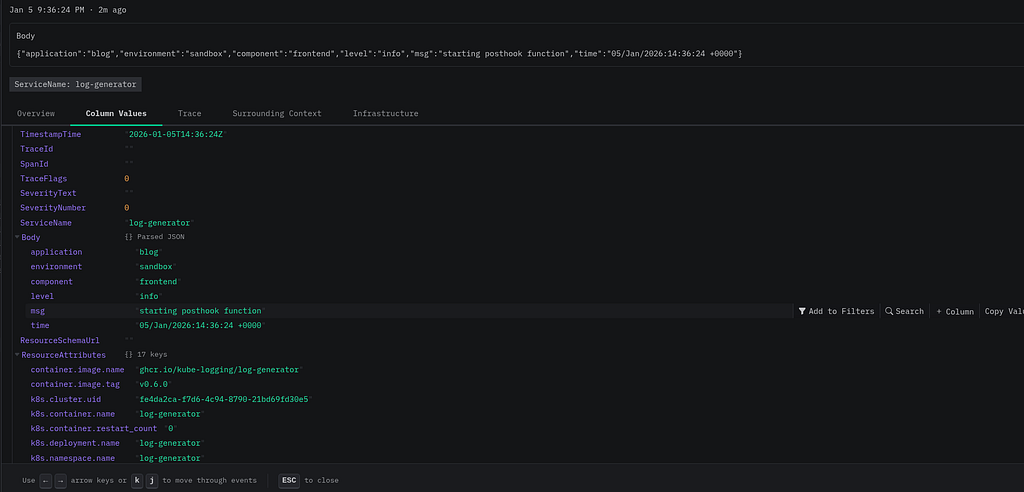Click the ResourceSchemaUrl field

click(x=59, y=340)
